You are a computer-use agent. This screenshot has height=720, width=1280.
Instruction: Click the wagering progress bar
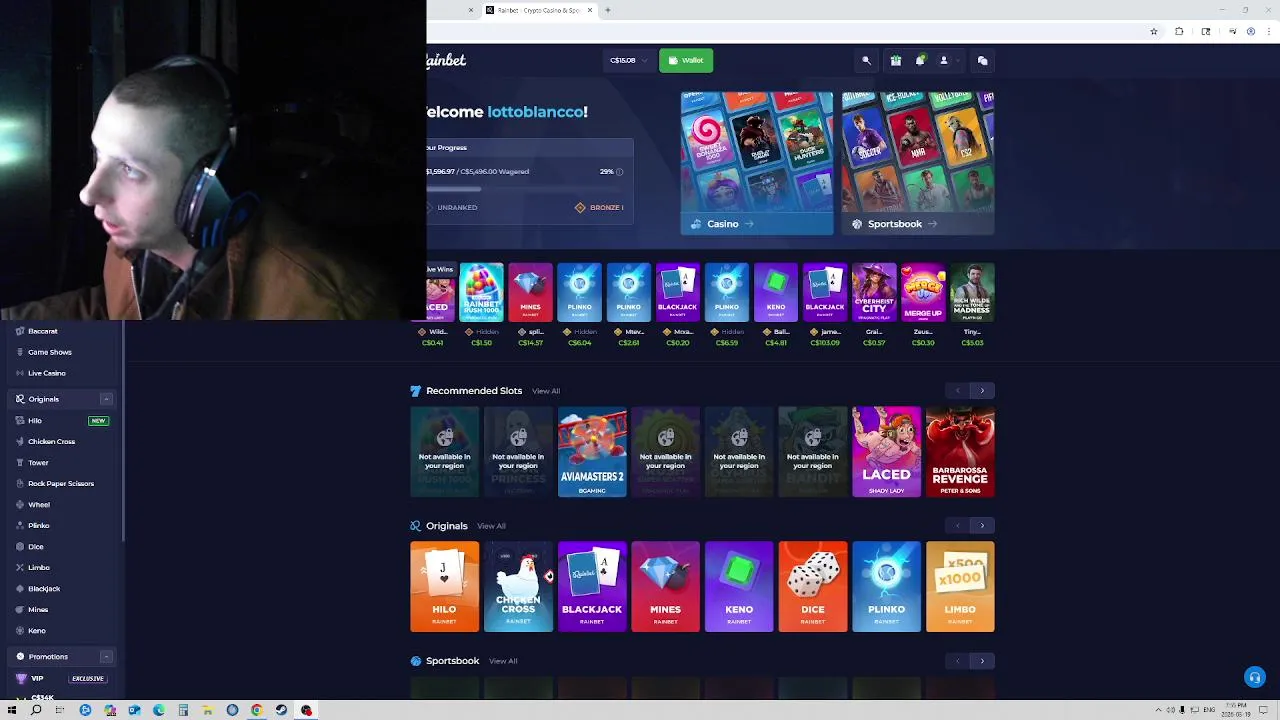(525, 188)
